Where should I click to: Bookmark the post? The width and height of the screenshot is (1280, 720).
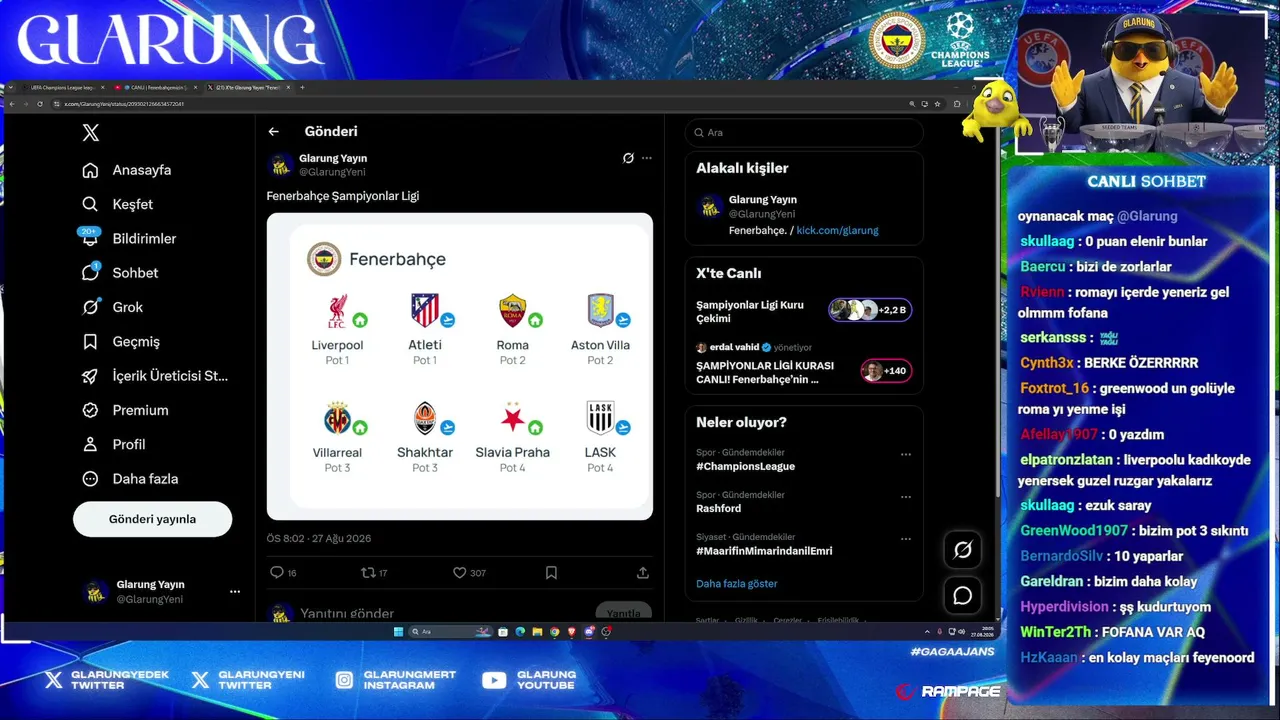[551, 572]
